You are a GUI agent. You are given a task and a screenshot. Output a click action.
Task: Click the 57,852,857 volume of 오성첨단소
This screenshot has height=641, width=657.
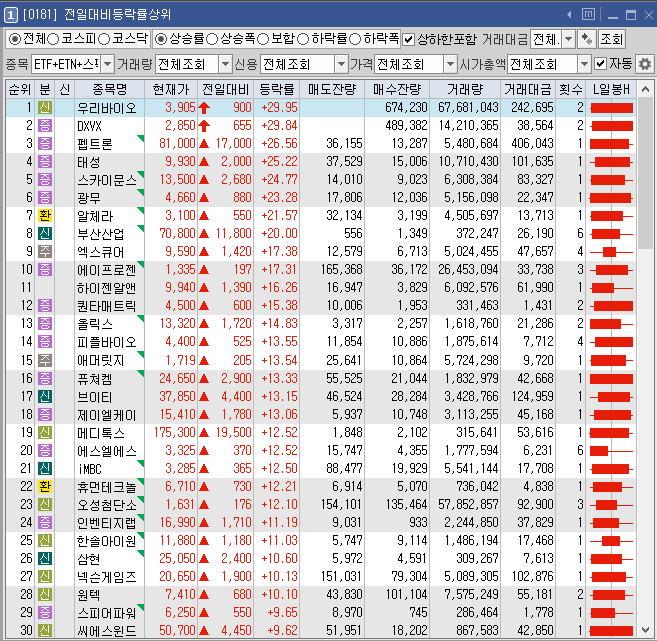tap(468, 504)
